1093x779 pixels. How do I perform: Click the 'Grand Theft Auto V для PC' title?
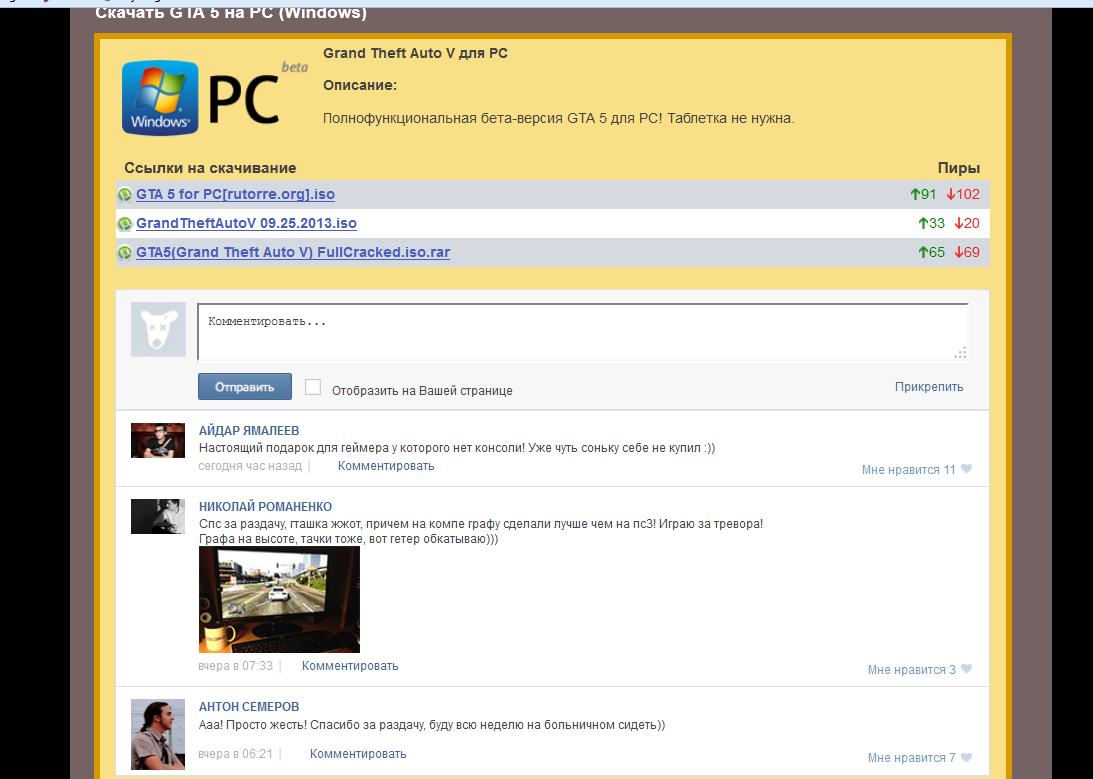(x=415, y=53)
